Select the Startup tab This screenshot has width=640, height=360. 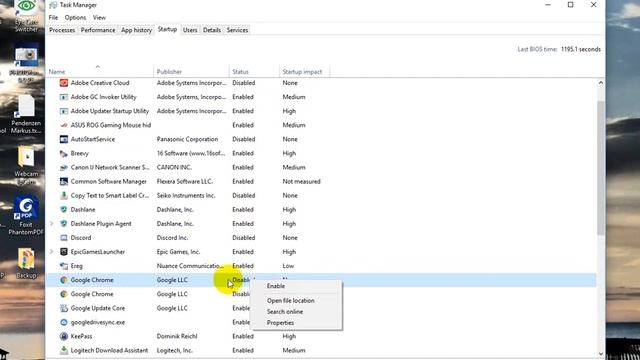point(167,29)
